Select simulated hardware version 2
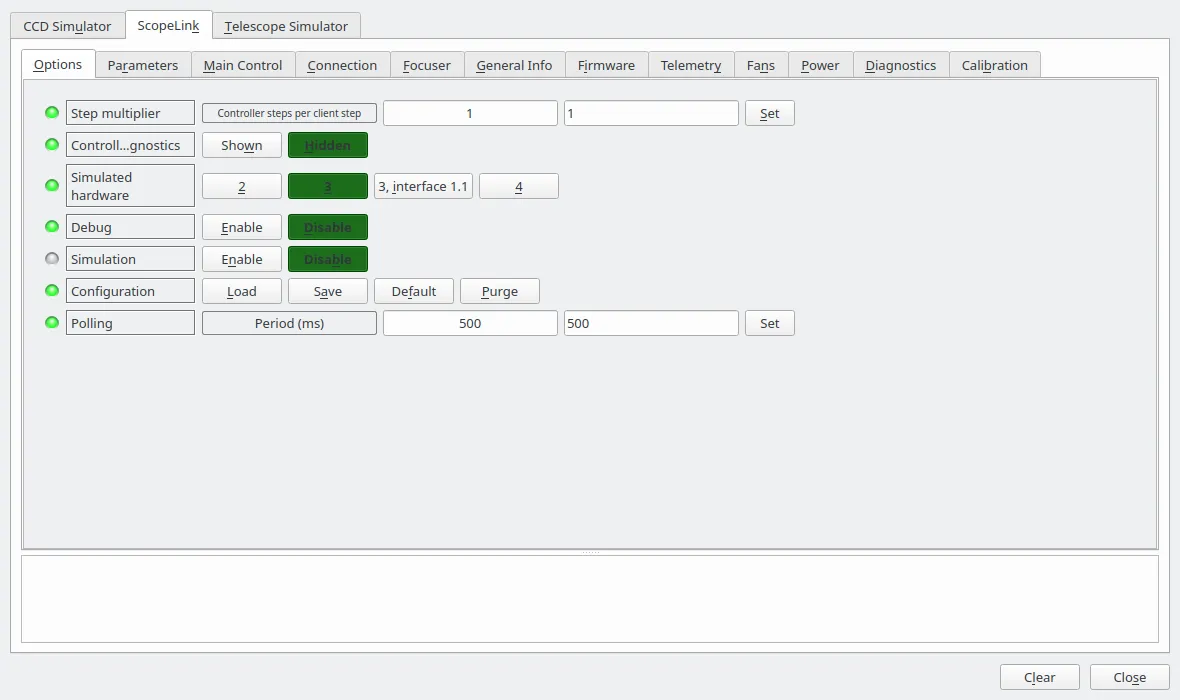The image size is (1180, 700). (x=242, y=186)
